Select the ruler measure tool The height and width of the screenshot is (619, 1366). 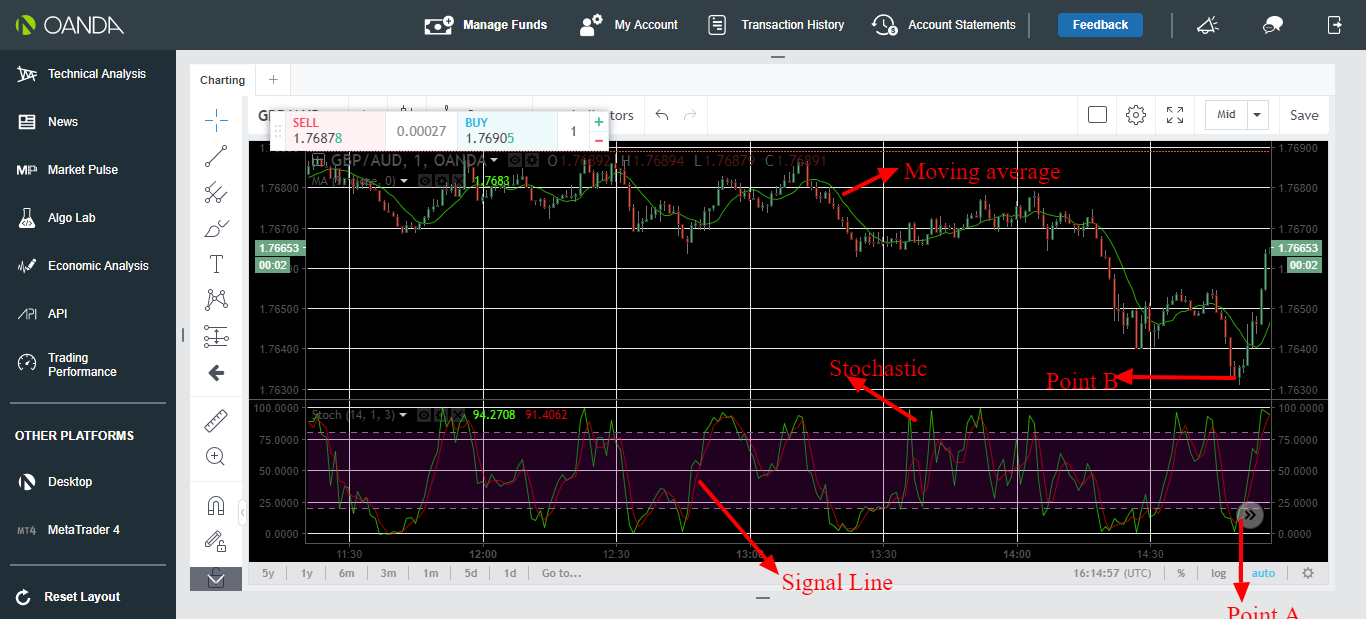[x=216, y=420]
